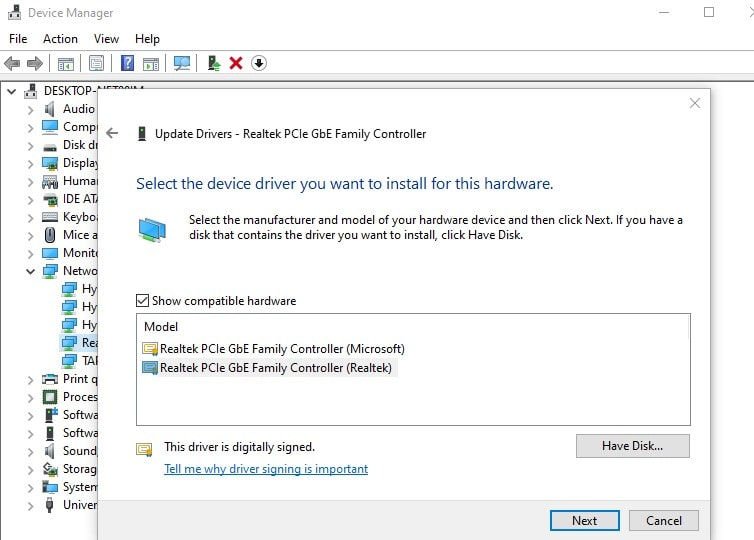754x540 pixels.
Task: Click the Monitors icon in tree
Action: [50, 253]
